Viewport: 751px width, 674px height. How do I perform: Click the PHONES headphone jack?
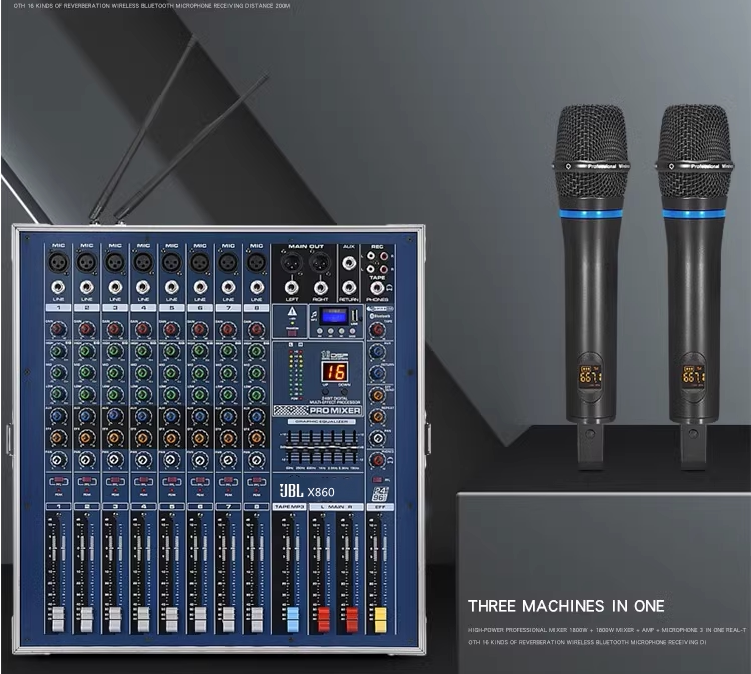click(x=377, y=288)
